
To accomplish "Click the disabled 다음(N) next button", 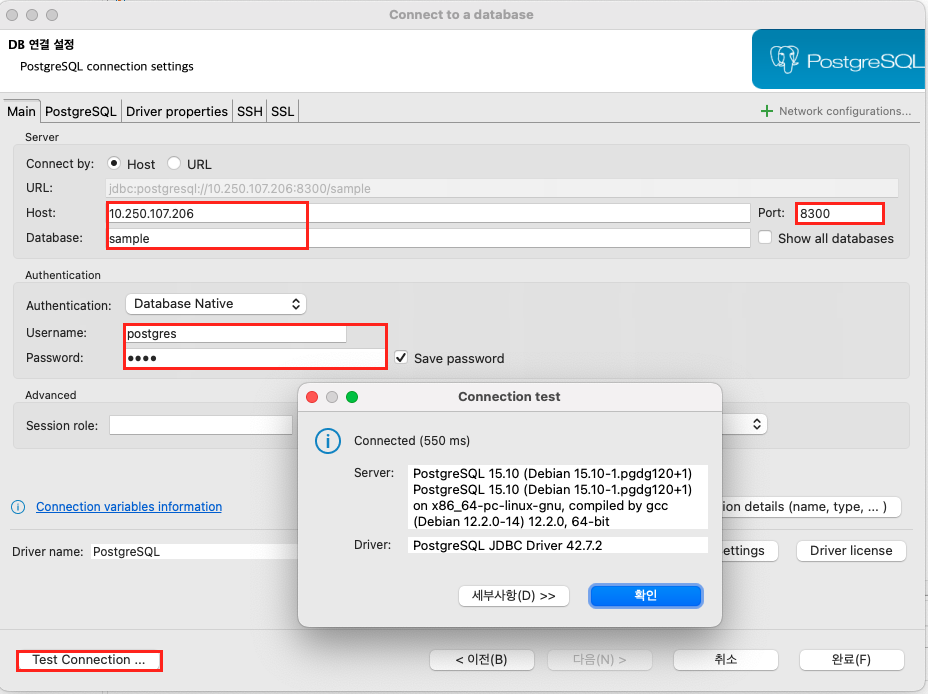I will [600, 660].
